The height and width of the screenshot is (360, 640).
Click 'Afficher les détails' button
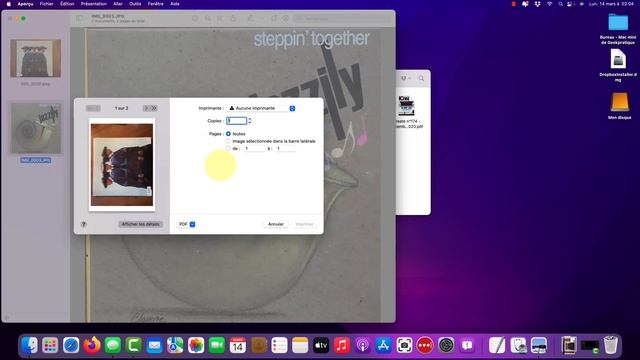pyautogui.click(x=140, y=224)
